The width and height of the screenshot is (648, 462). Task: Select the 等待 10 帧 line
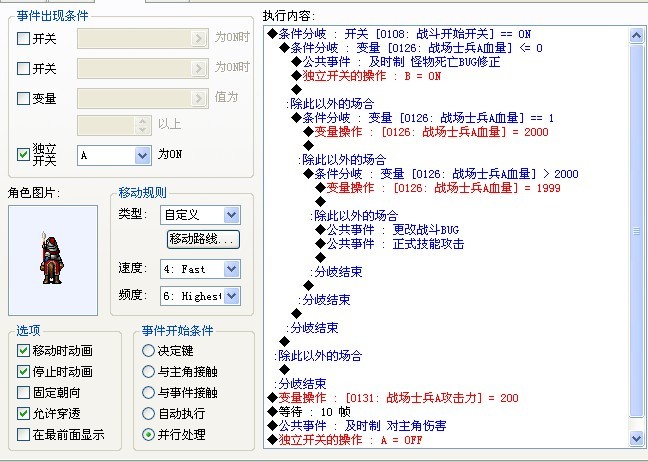tap(309, 412)
